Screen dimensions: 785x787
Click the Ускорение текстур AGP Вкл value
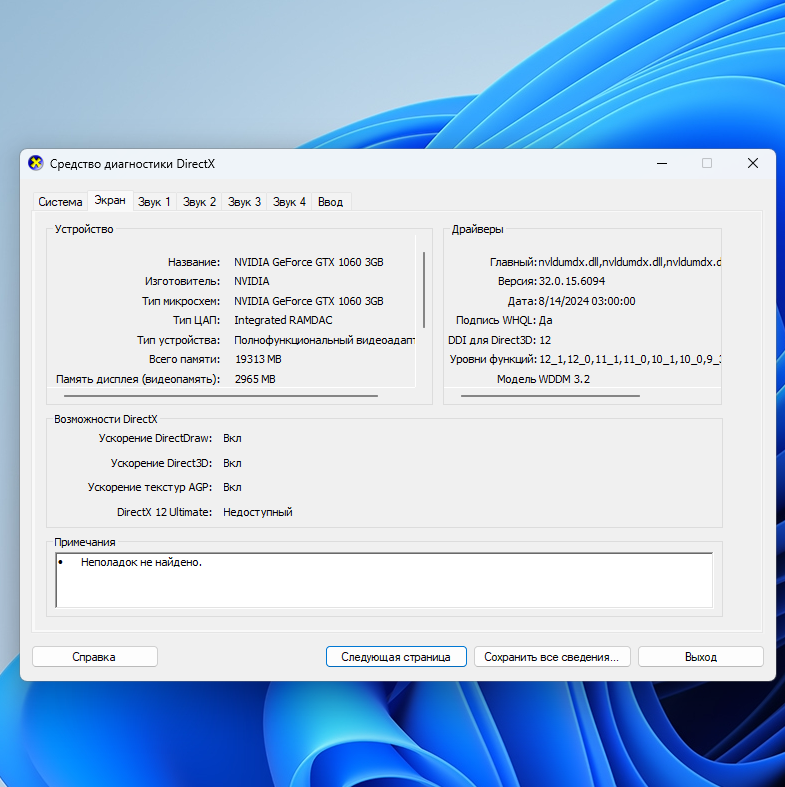(232, 487)
